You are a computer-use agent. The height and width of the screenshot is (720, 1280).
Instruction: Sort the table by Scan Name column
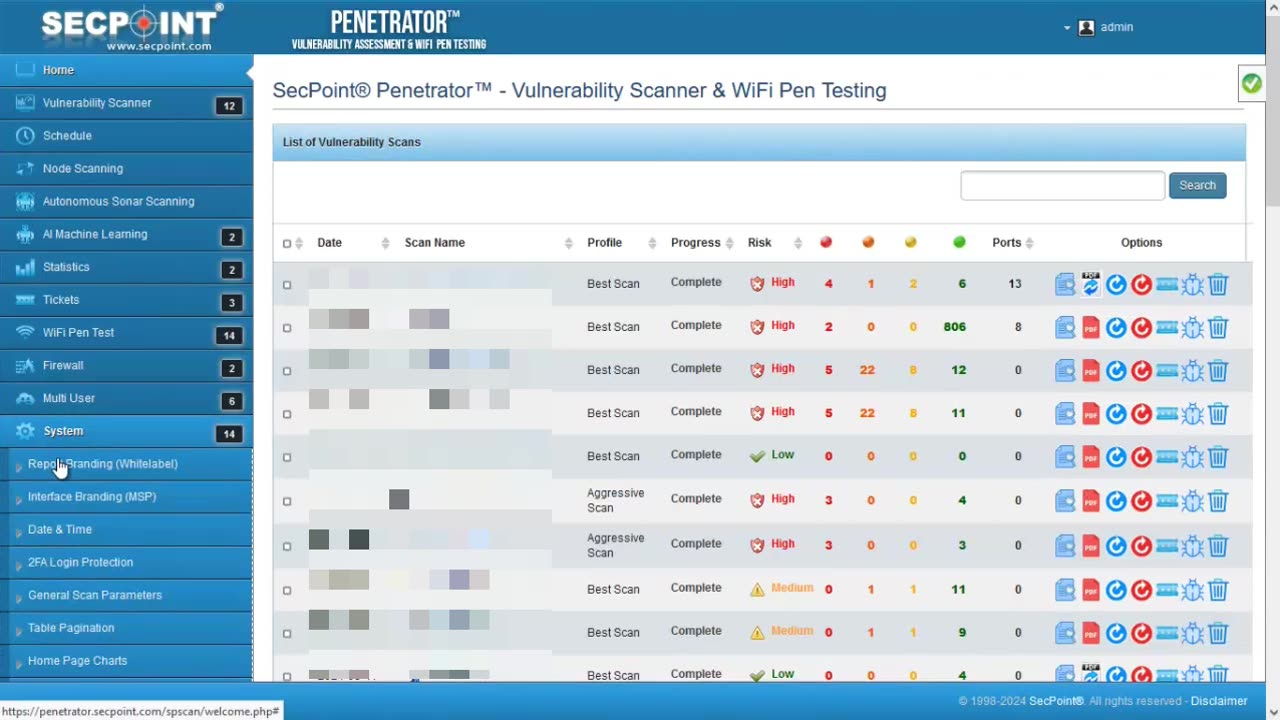(434, 243)
